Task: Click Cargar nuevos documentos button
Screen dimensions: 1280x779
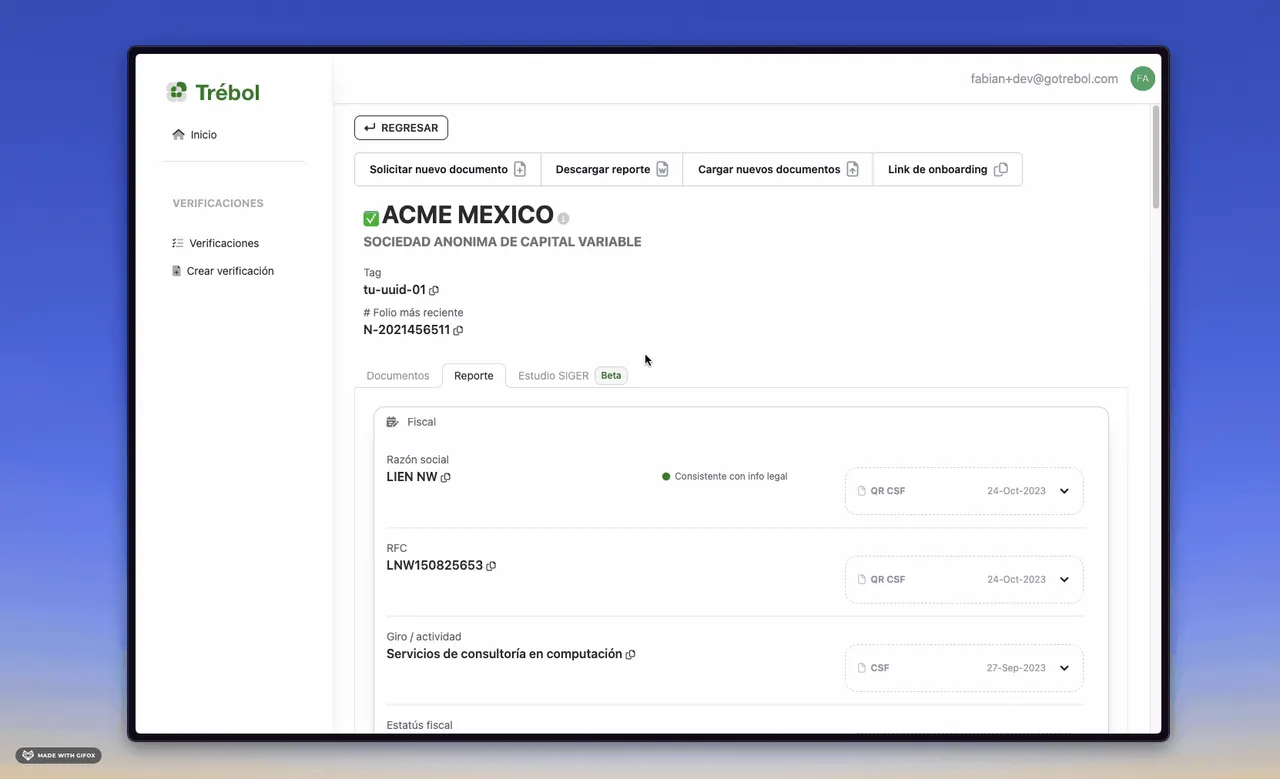Action: 778,169
